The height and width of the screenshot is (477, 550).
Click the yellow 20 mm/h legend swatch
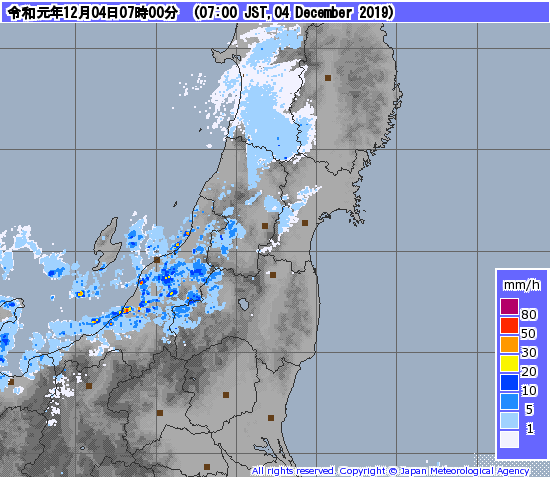[x=509, y=363]
